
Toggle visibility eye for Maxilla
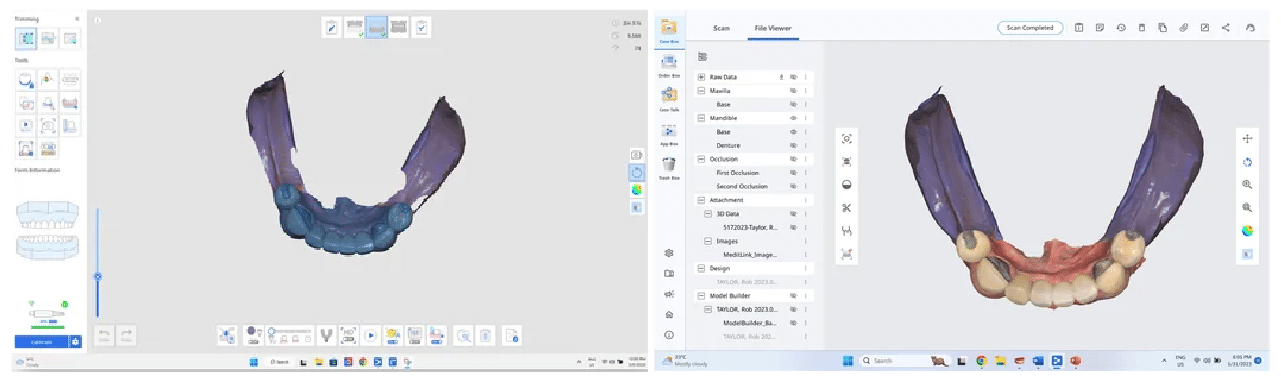(x=794, y=91)
